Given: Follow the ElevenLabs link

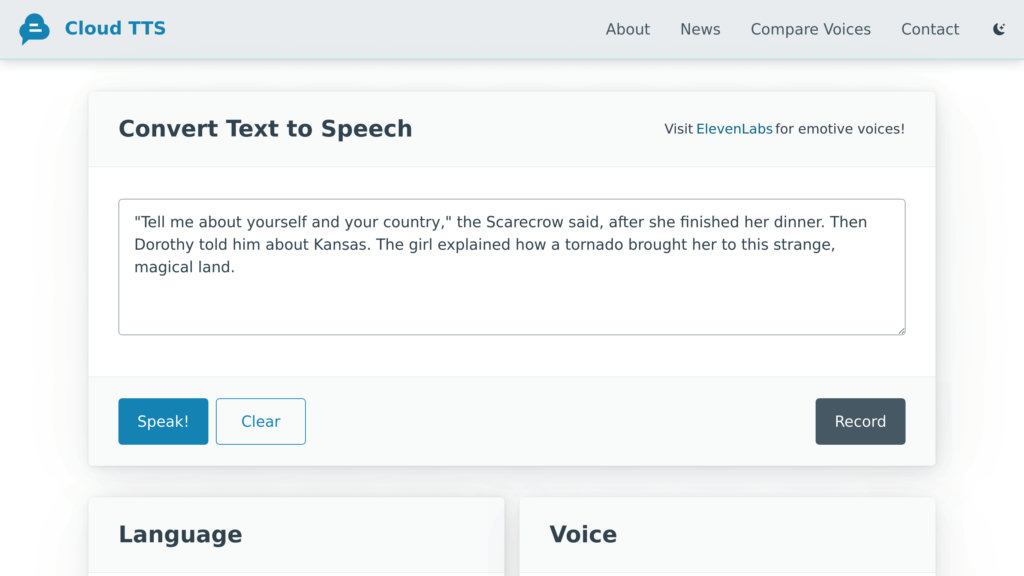Looking at the screenshot, I should (x=734, y=129).
